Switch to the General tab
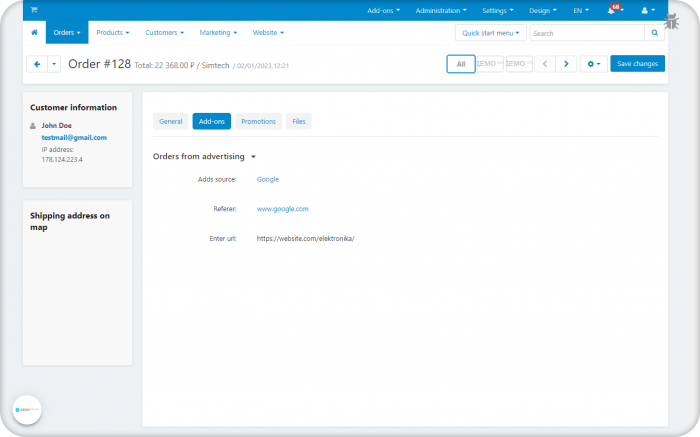 click(x=171, y=121)
